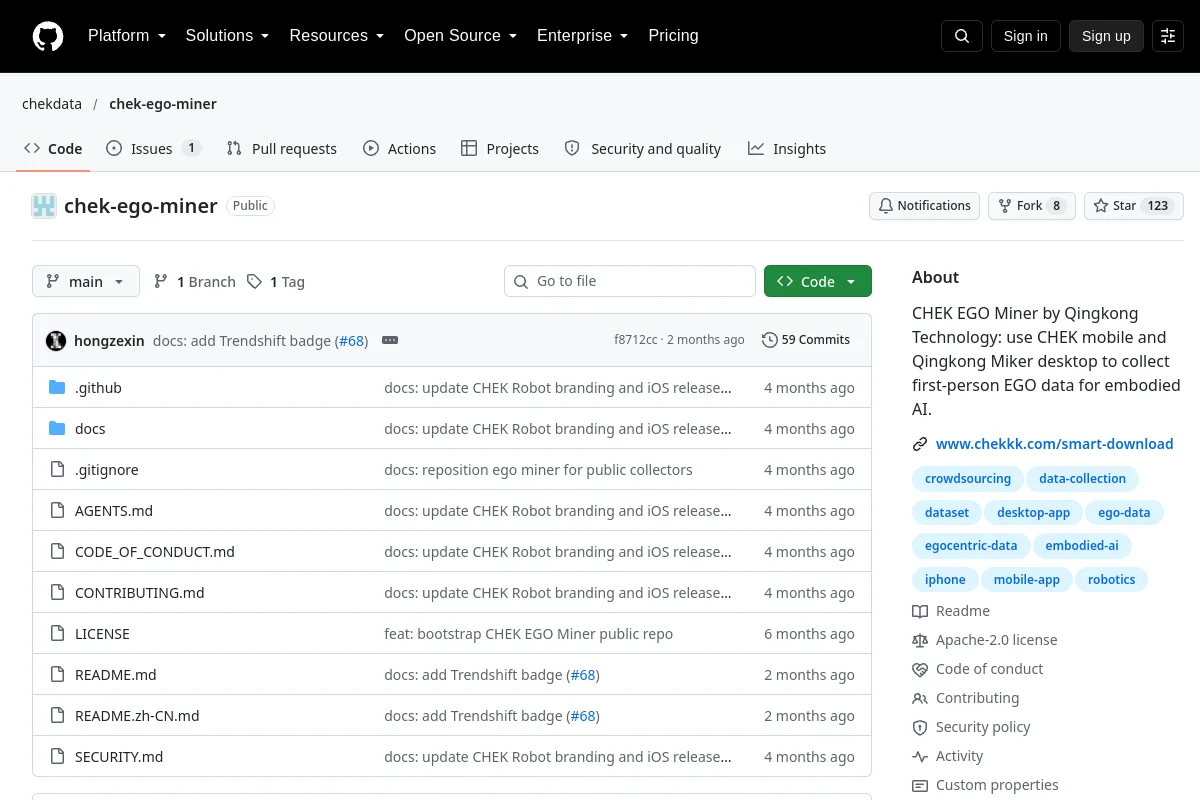Select the embodied-ai topic tag

click(1082, 546)
